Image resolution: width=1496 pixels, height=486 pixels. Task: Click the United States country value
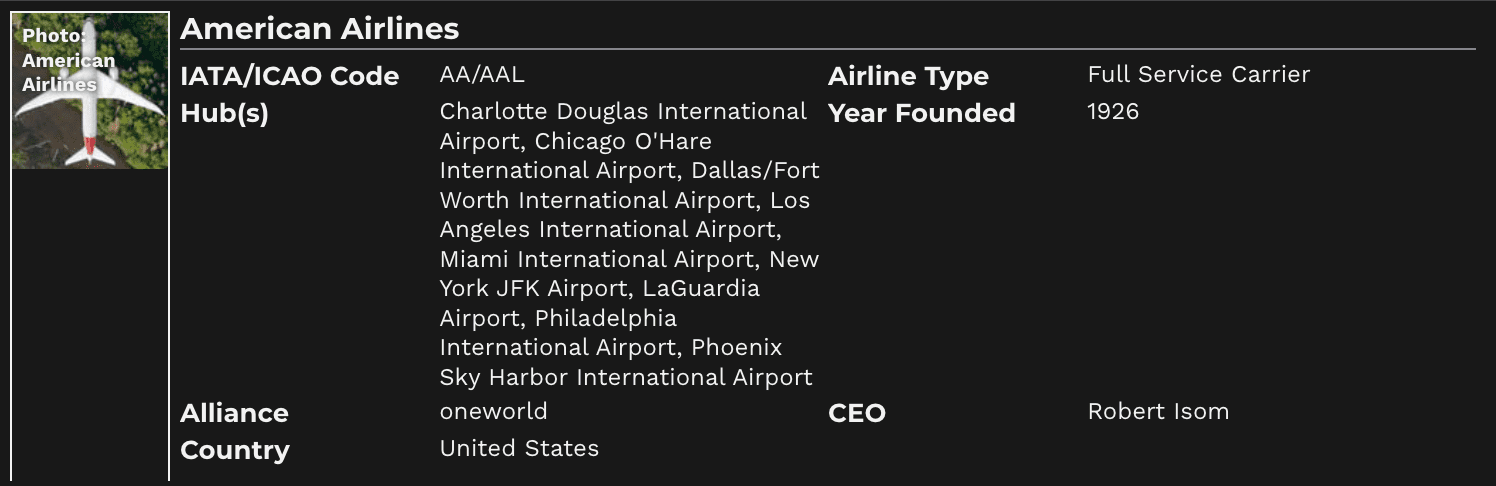pos(519,448)
